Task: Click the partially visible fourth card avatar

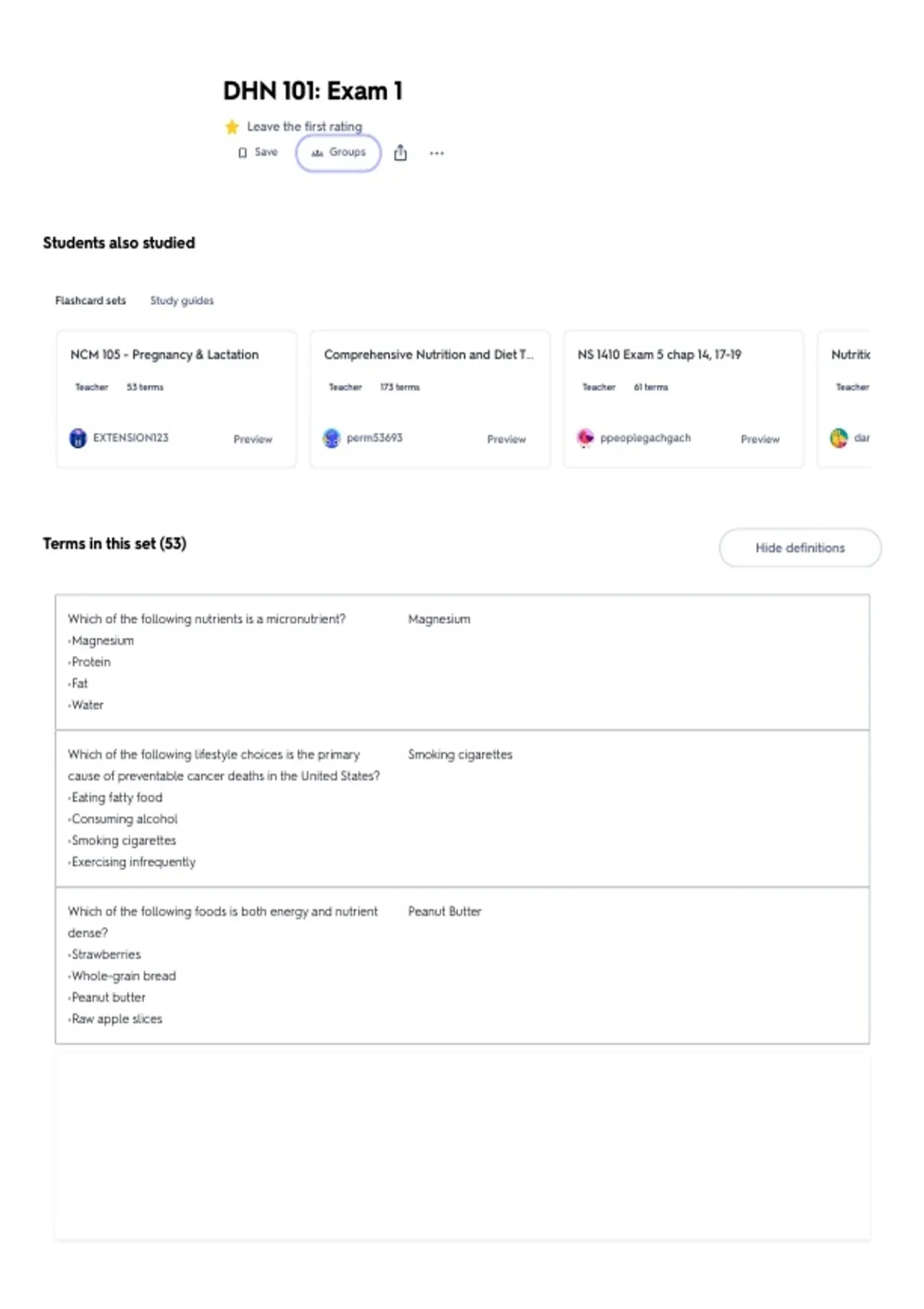Action: pyautogui.click(x=839, y=438)
